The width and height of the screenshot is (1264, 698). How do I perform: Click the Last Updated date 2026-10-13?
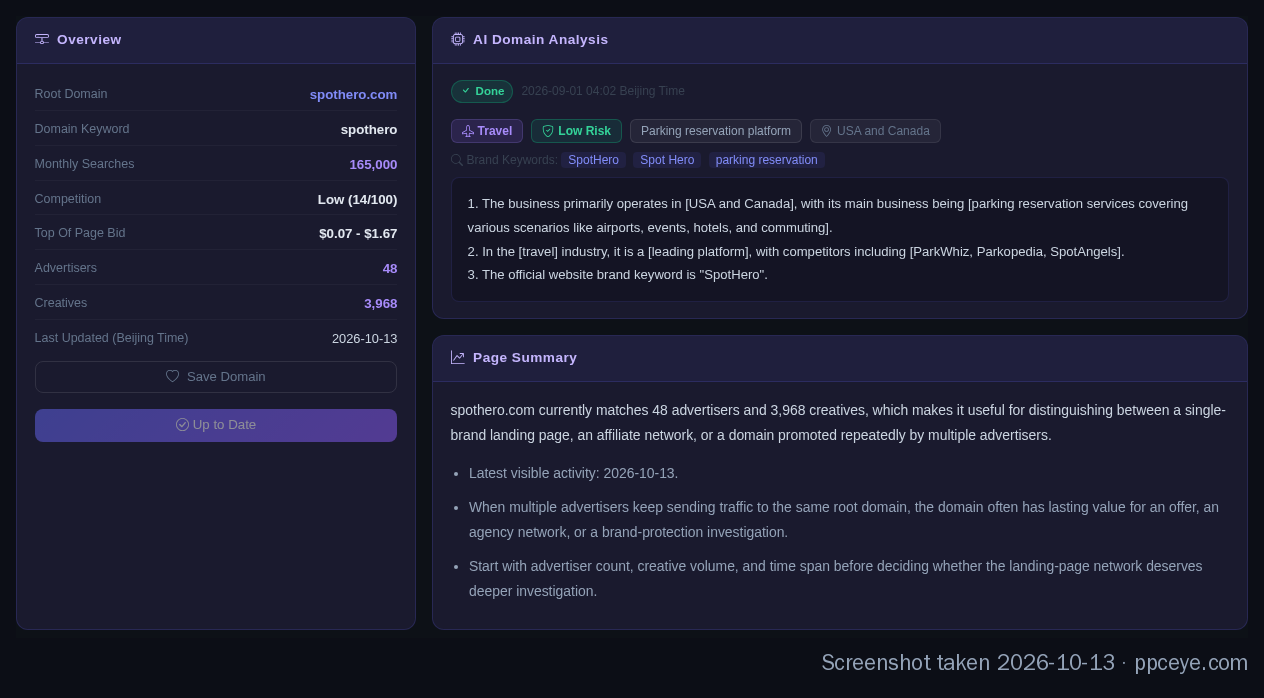364,338
